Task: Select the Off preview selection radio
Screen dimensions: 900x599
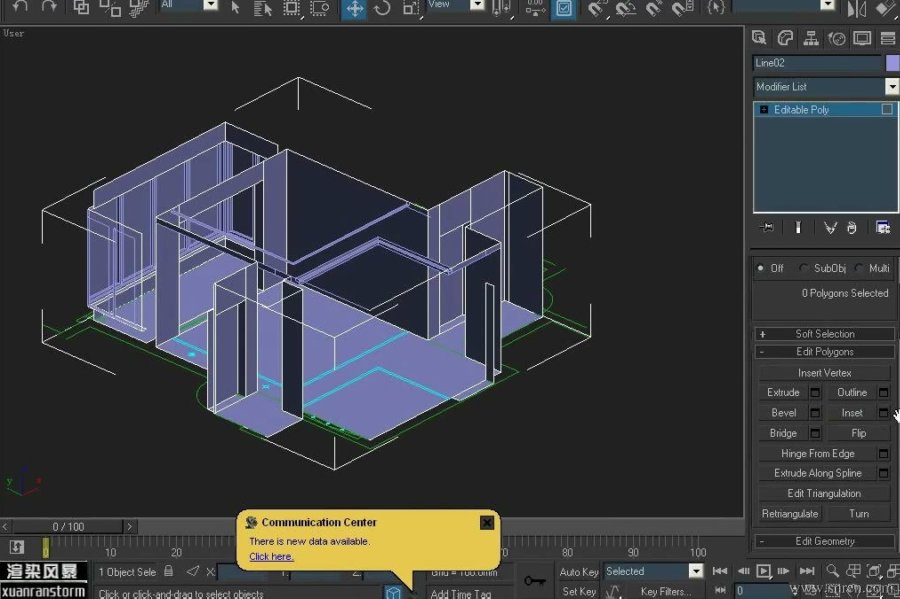Action: point(761,268)
